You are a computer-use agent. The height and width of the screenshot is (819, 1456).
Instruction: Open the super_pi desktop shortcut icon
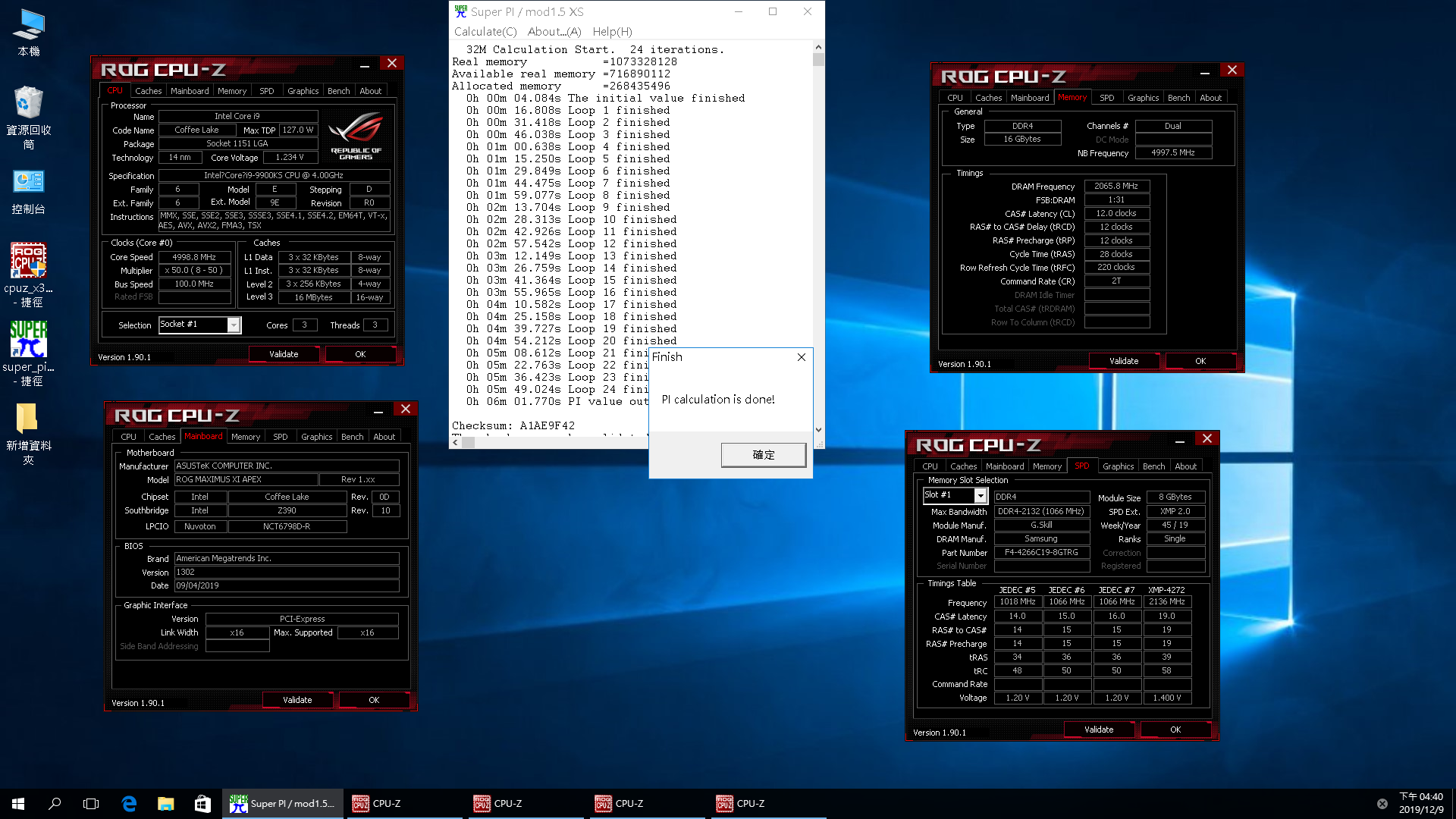[28, 340]
